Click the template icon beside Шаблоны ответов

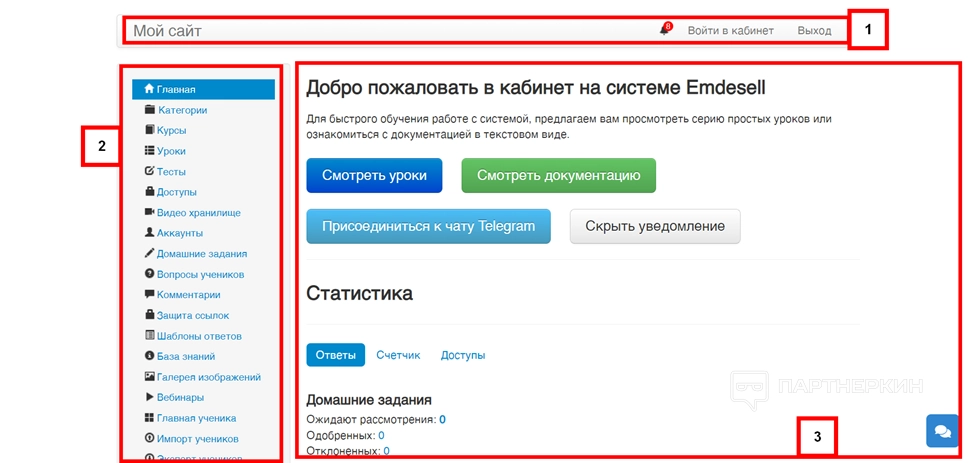pos(149,335)
